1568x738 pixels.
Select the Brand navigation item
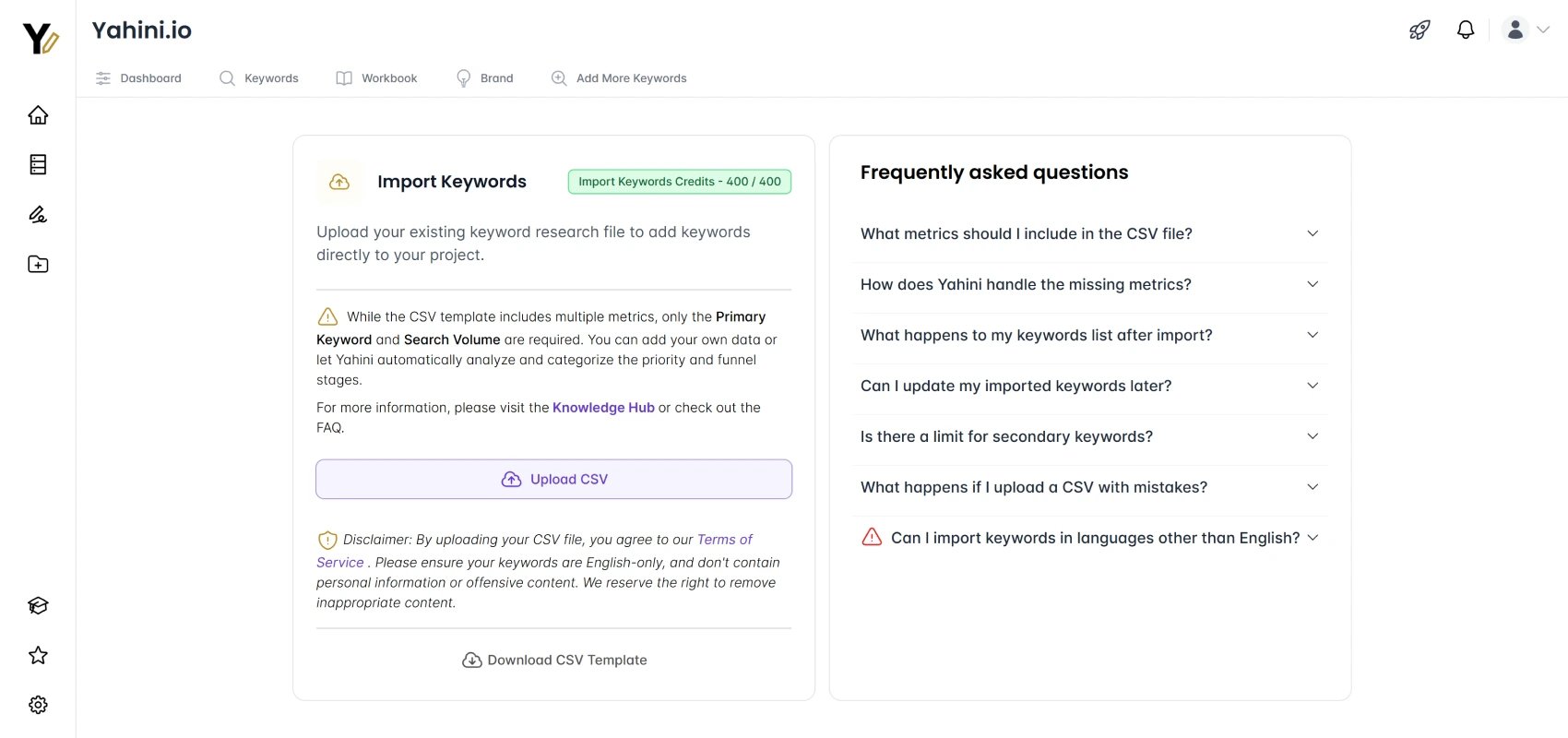click(484, 77)
